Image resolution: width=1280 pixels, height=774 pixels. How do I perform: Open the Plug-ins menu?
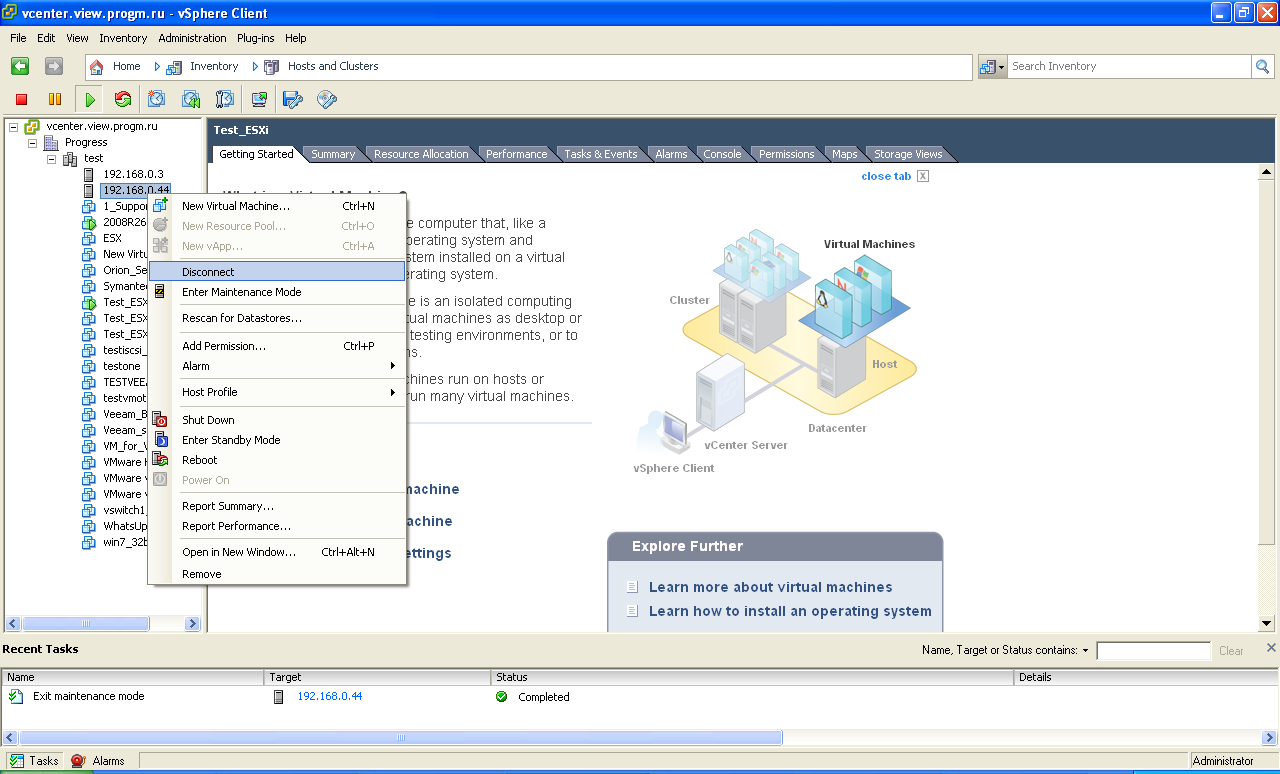[x=255, y=38]
